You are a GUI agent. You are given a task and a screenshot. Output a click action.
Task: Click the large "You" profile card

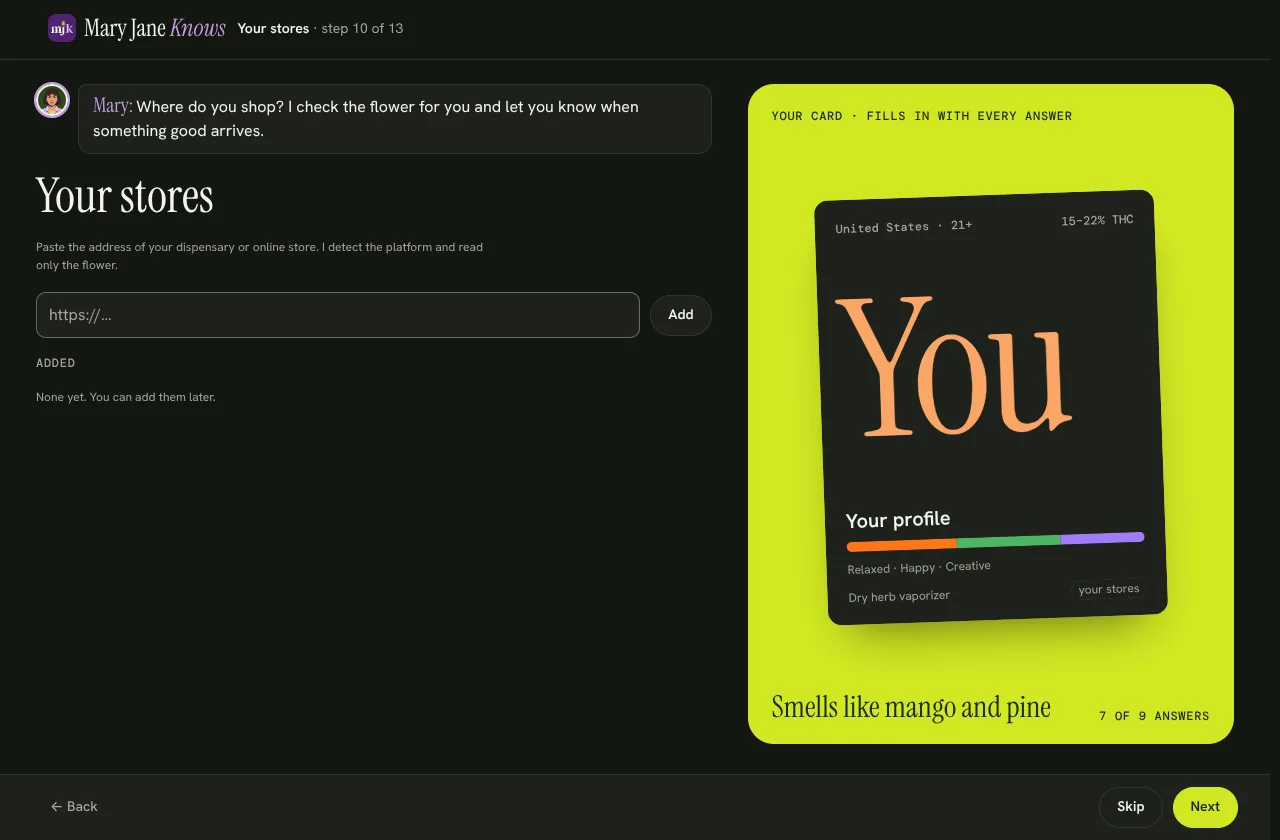coord(991,407)
